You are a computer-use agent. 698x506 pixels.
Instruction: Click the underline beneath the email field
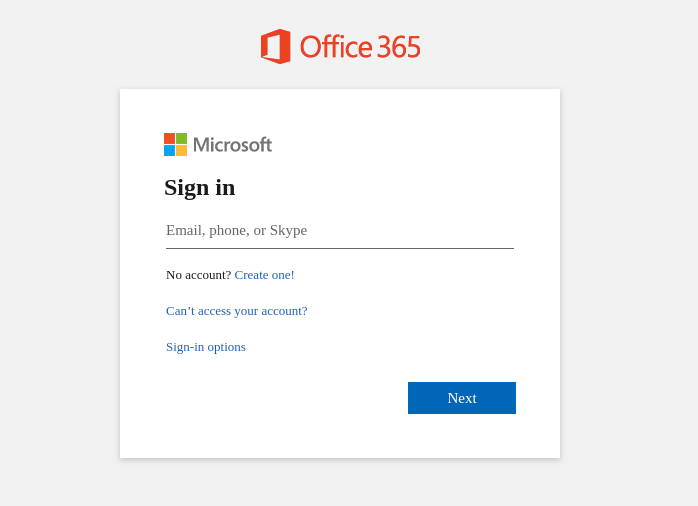[x=340, y=248]
